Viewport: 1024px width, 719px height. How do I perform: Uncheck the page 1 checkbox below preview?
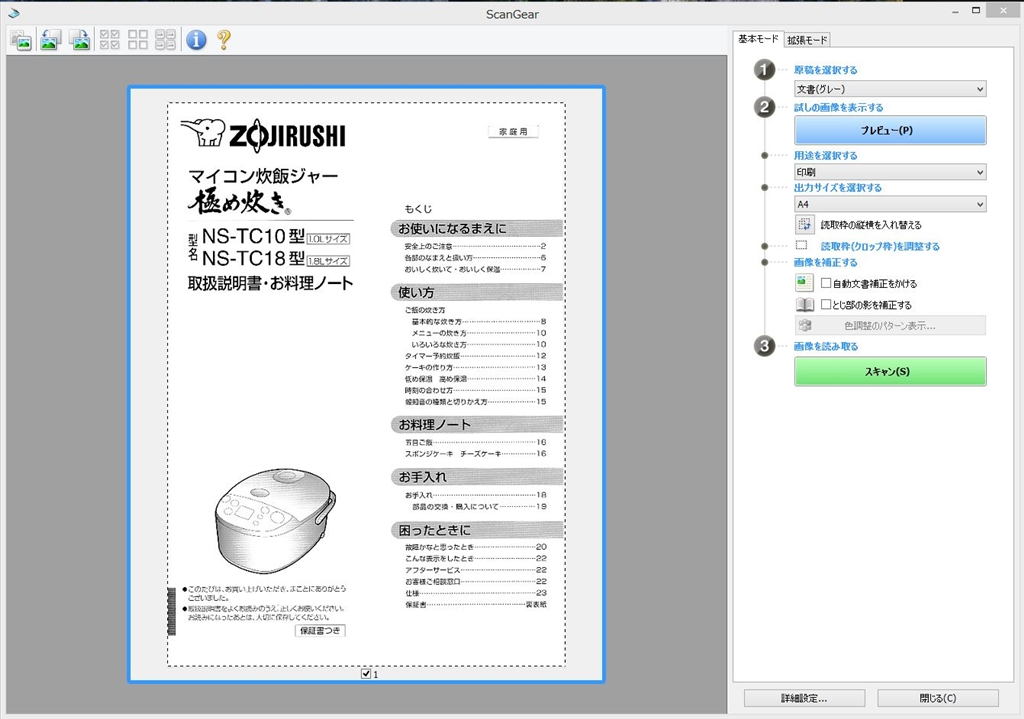coord(366,673)
